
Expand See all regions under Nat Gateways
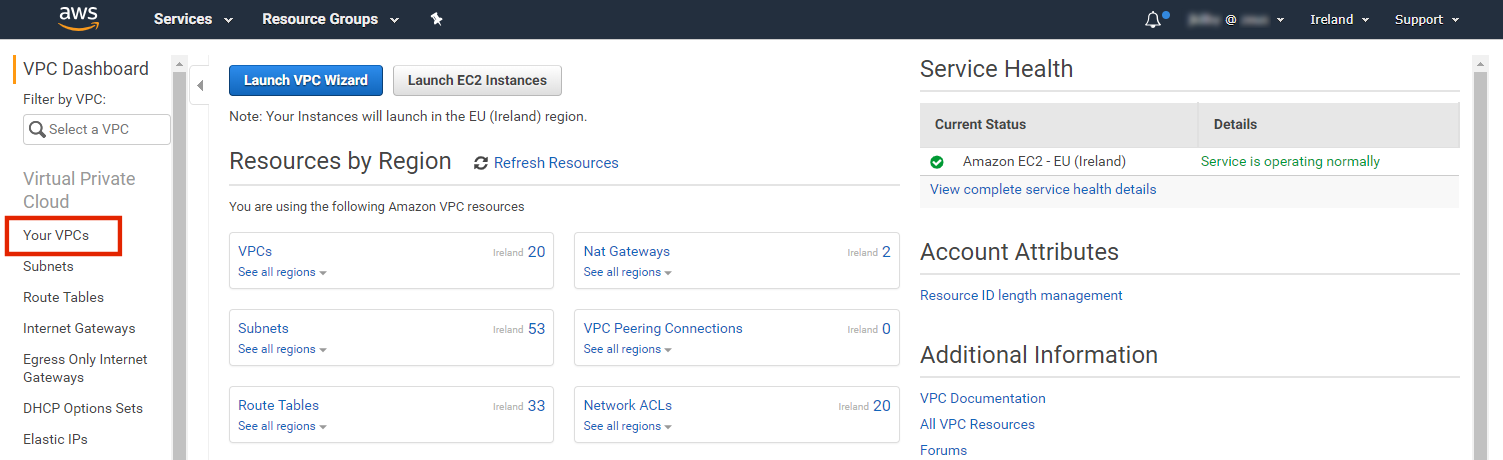point(627,272)
